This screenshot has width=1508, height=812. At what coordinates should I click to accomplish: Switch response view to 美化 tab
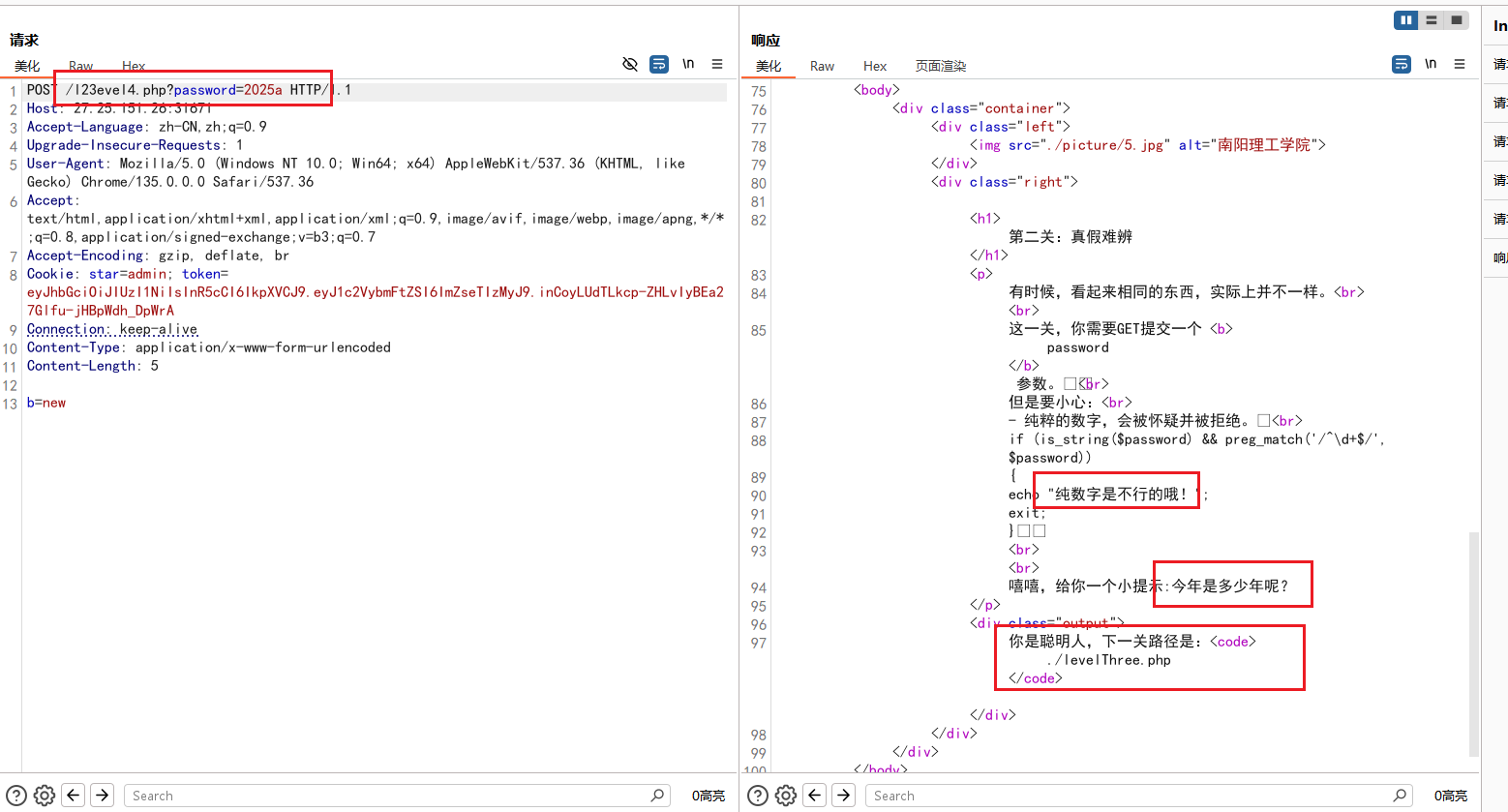pyautogui.click(x=769, y=66)
